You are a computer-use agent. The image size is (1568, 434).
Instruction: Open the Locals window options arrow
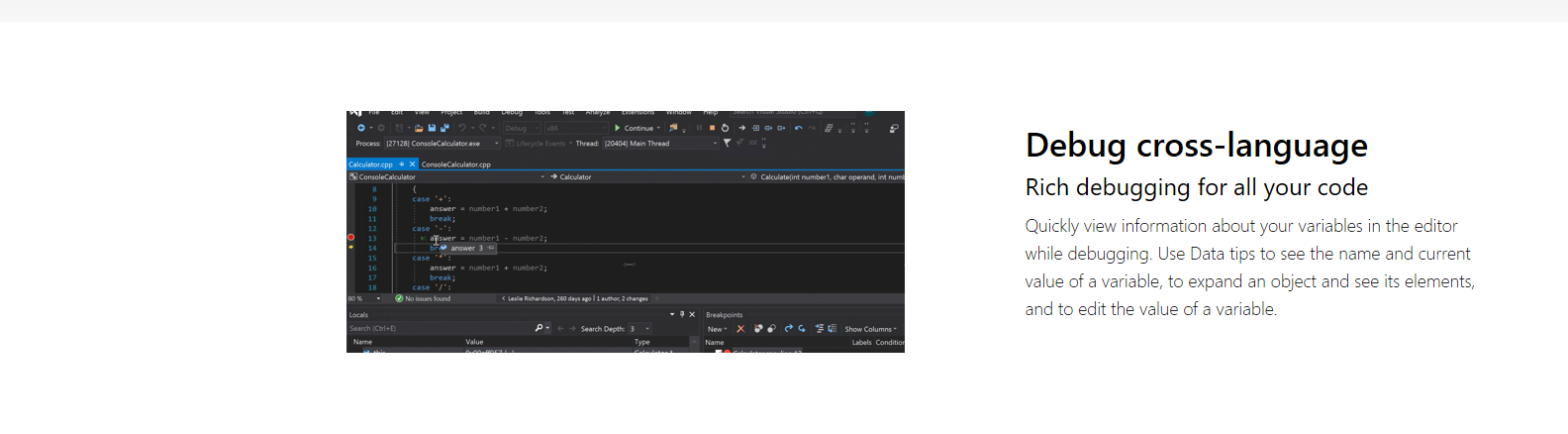(672, 314)
